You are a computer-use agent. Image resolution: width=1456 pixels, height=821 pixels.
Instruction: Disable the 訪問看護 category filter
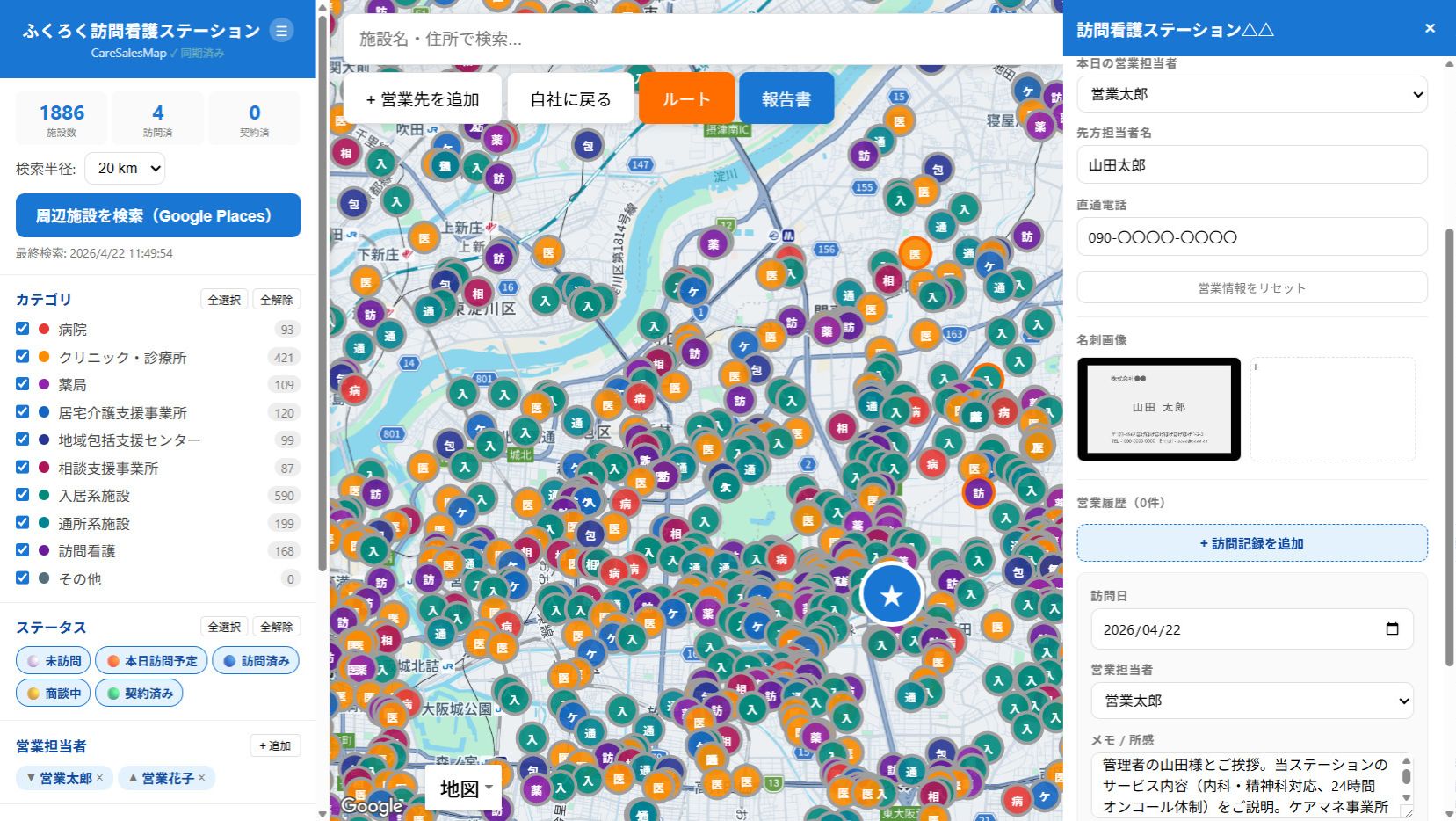(23, 550)
